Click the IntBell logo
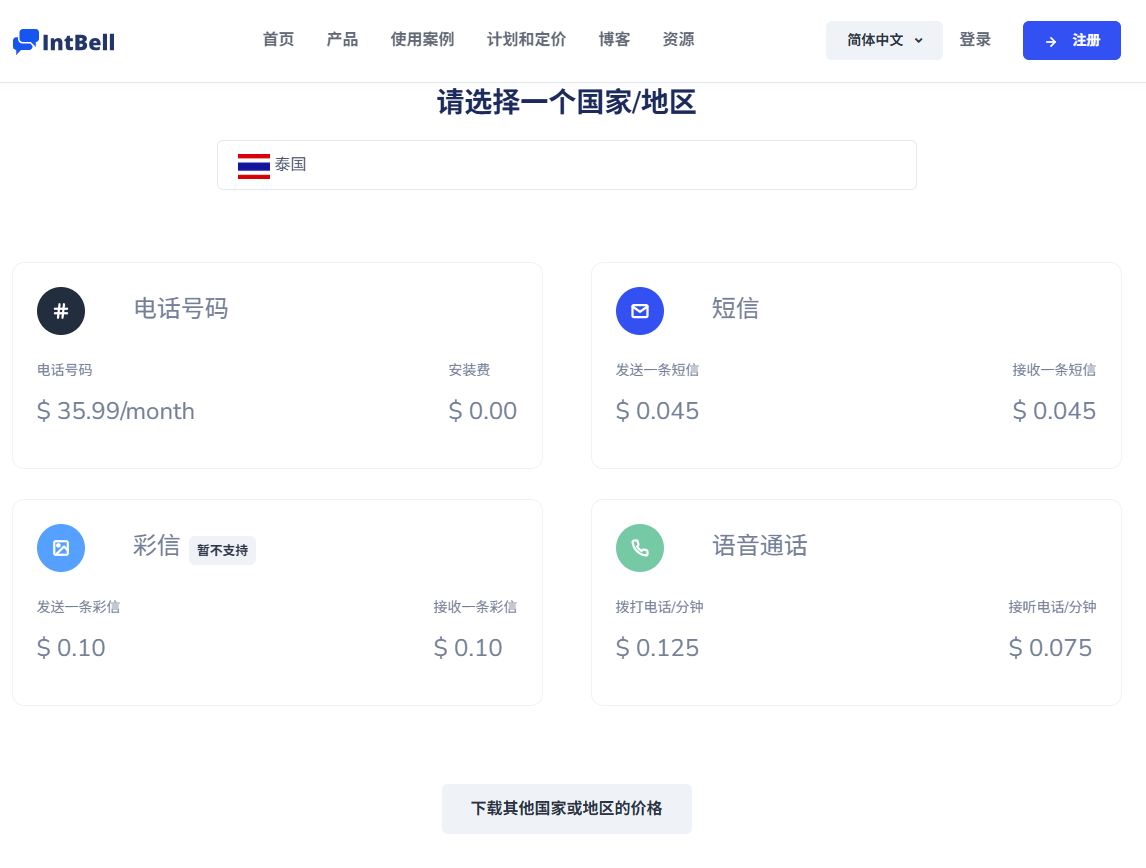This screenshot has height=868, width=1146. click(64, 41)
